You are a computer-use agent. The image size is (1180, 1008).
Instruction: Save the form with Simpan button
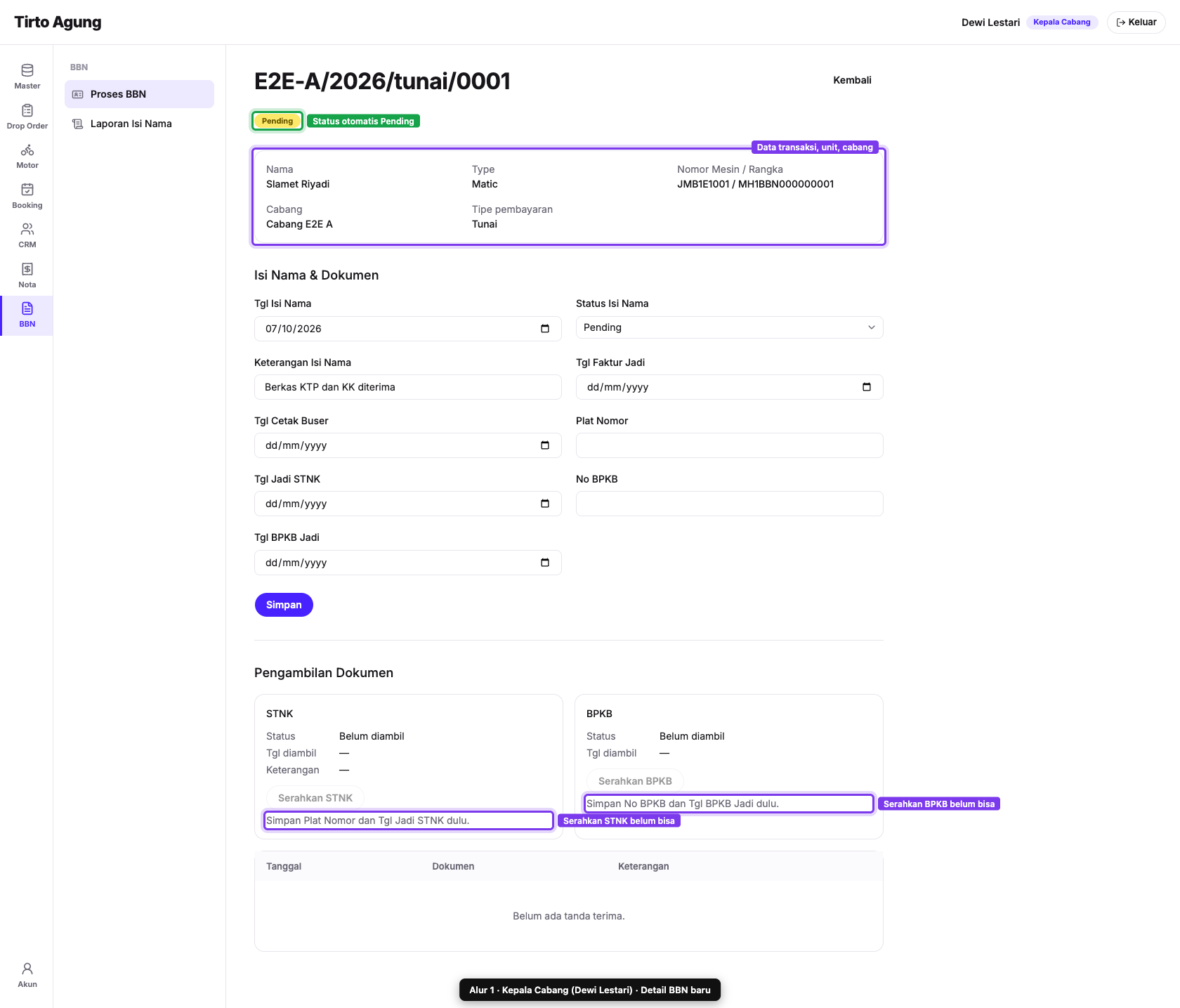pos(284,605)
